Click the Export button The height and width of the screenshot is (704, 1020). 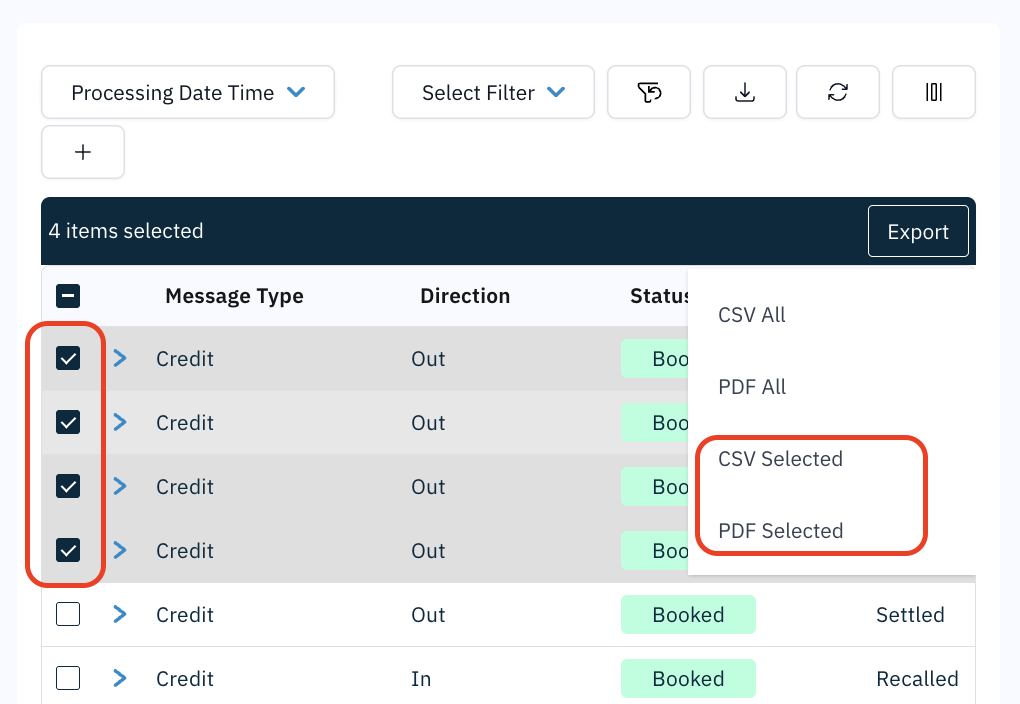point(917,232)
